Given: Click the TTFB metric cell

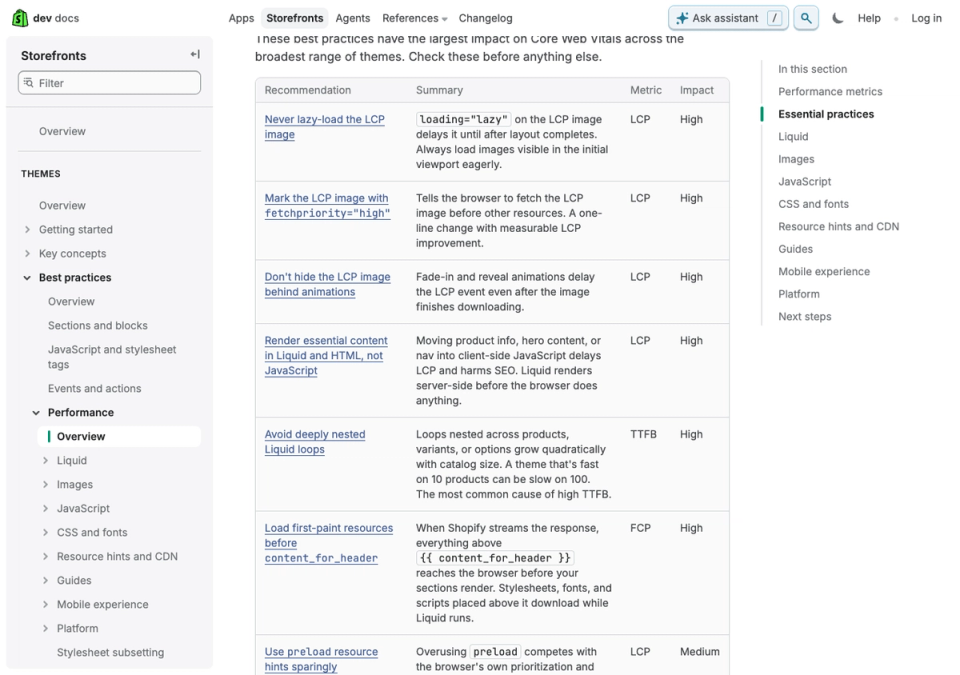Looking at the screenshot, I should pos(643,434).
